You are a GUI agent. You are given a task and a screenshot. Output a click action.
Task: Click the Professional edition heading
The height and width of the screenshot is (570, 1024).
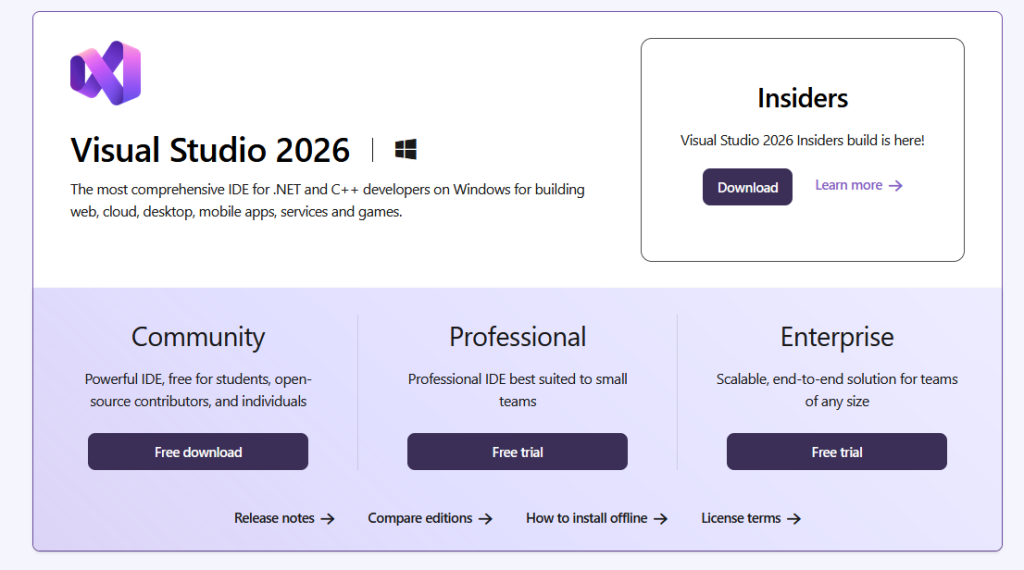pos(517,337)
